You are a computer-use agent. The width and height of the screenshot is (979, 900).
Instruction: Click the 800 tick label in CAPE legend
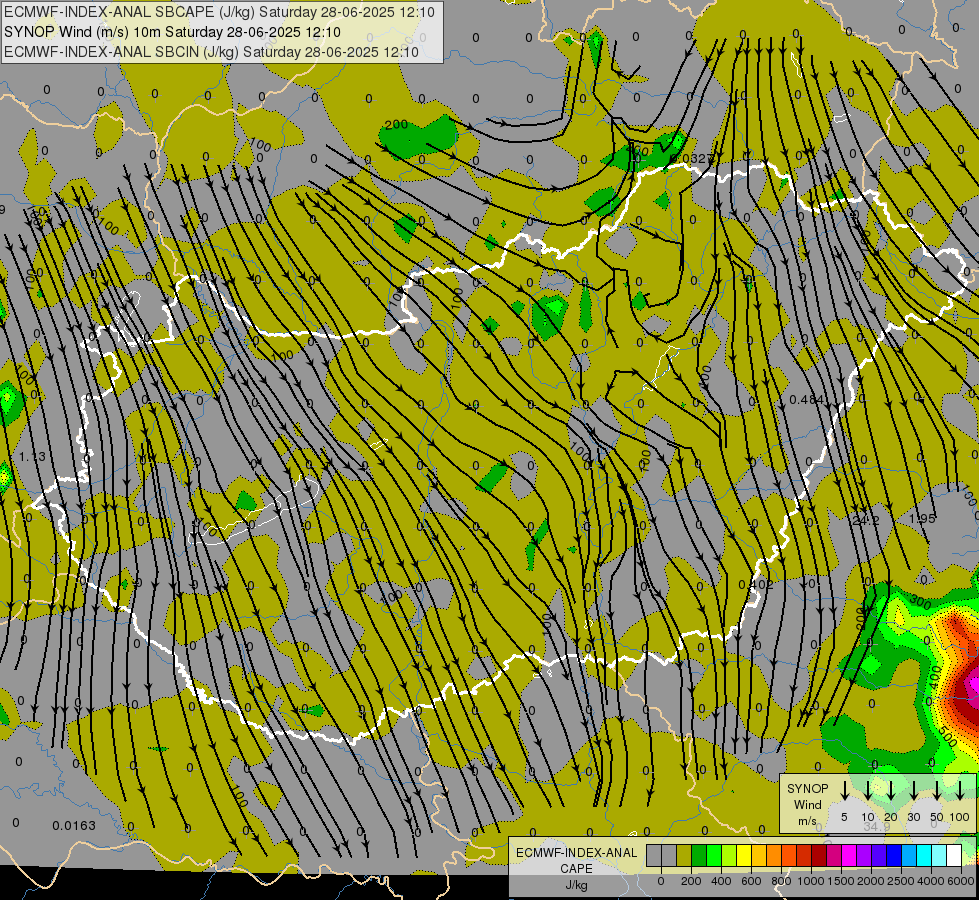781,881
